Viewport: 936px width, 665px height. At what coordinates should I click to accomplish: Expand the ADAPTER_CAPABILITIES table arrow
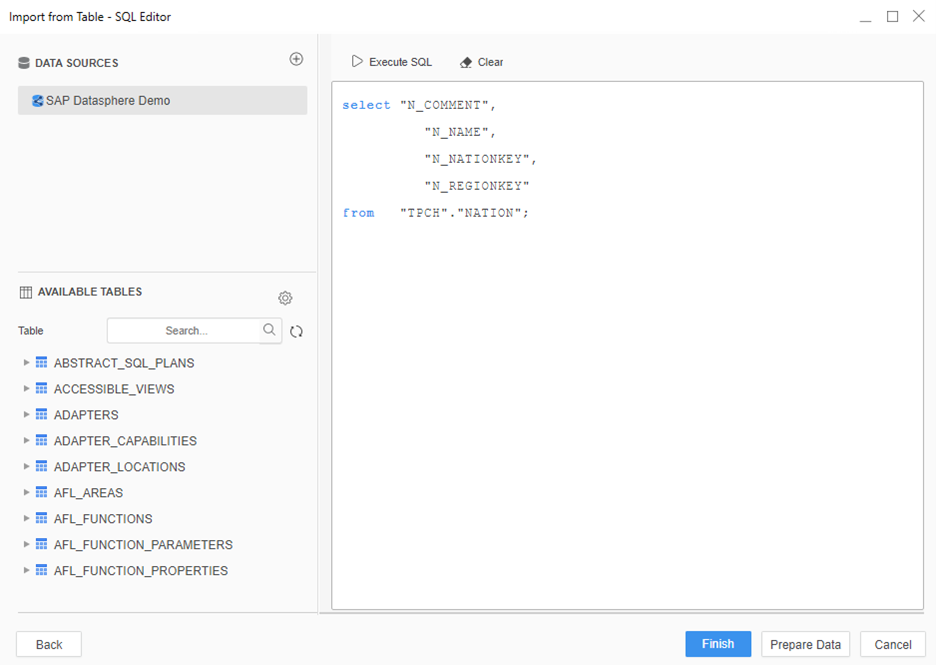27,441
